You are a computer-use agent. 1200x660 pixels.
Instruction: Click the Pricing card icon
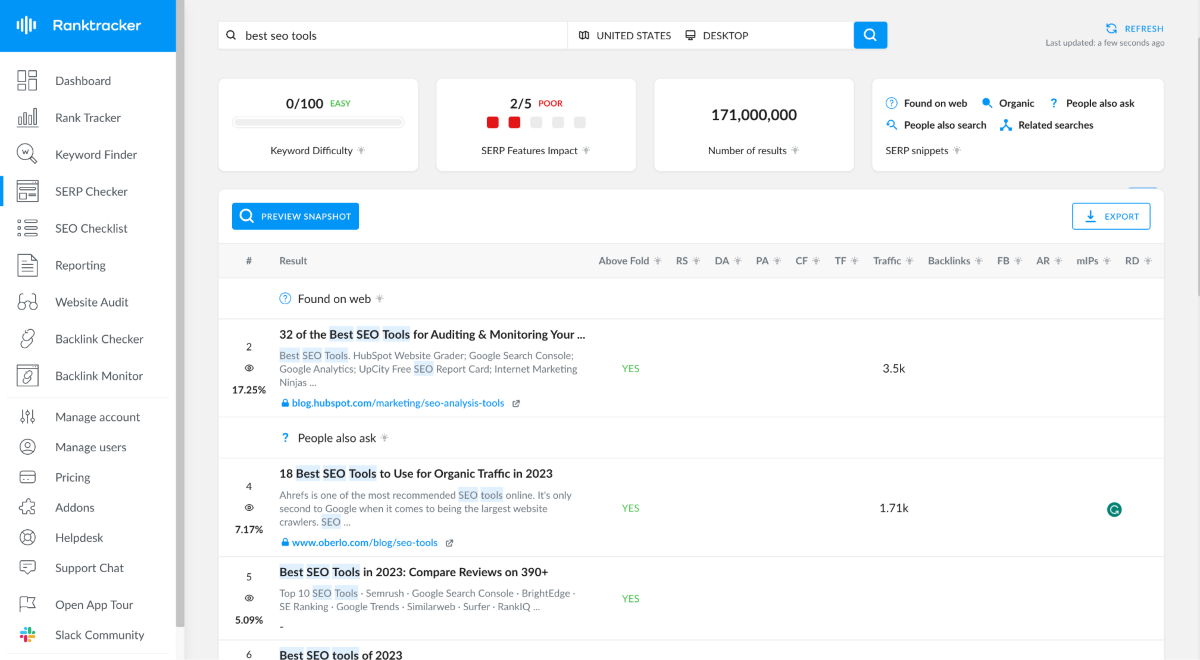coord(27,478)
